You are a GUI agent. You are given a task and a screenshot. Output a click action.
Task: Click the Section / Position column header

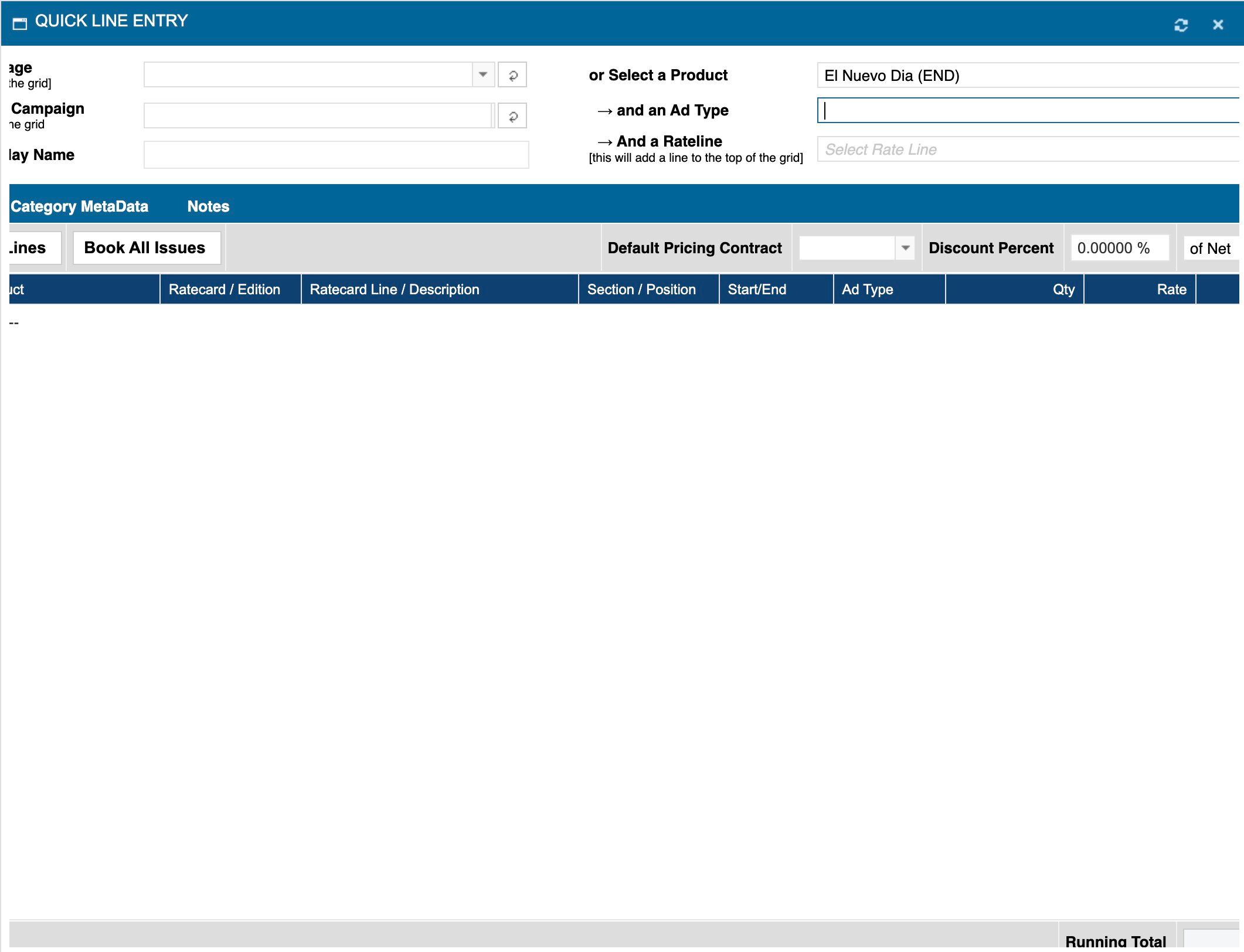tap(641, 290)
